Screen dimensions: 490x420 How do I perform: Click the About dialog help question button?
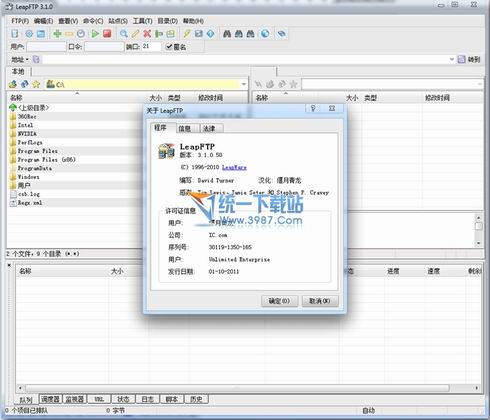point(313,108)
